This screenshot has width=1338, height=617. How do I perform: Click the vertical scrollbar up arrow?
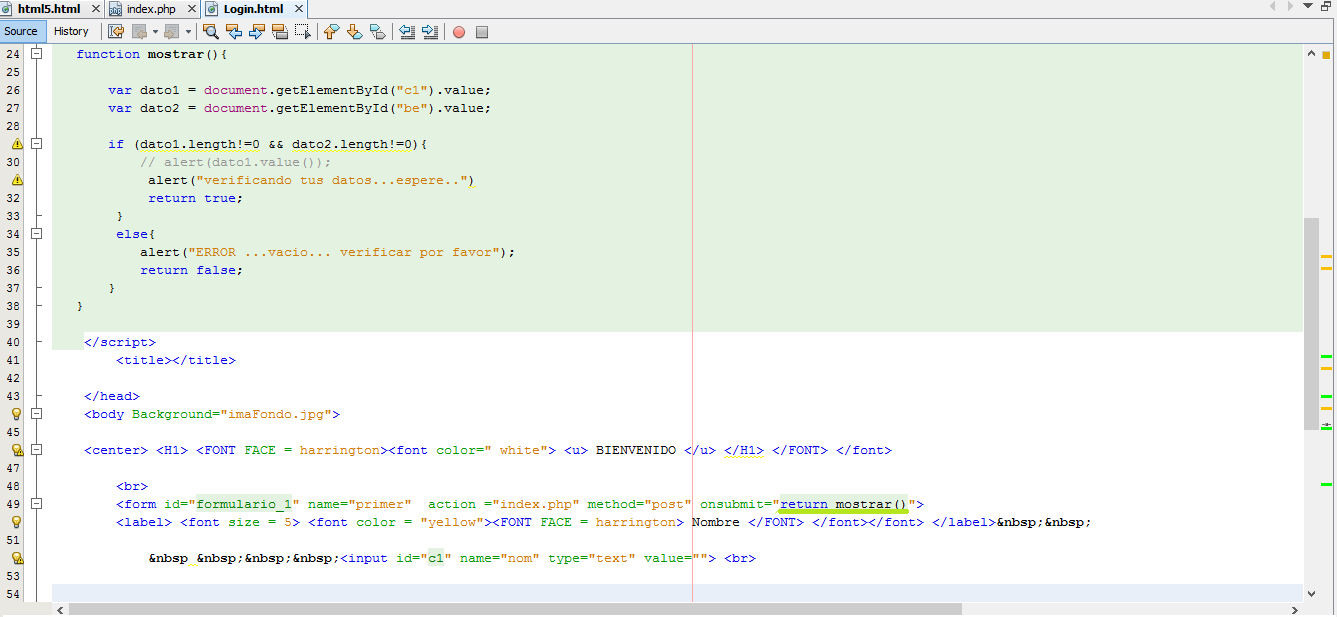[x=1311, y=54]
